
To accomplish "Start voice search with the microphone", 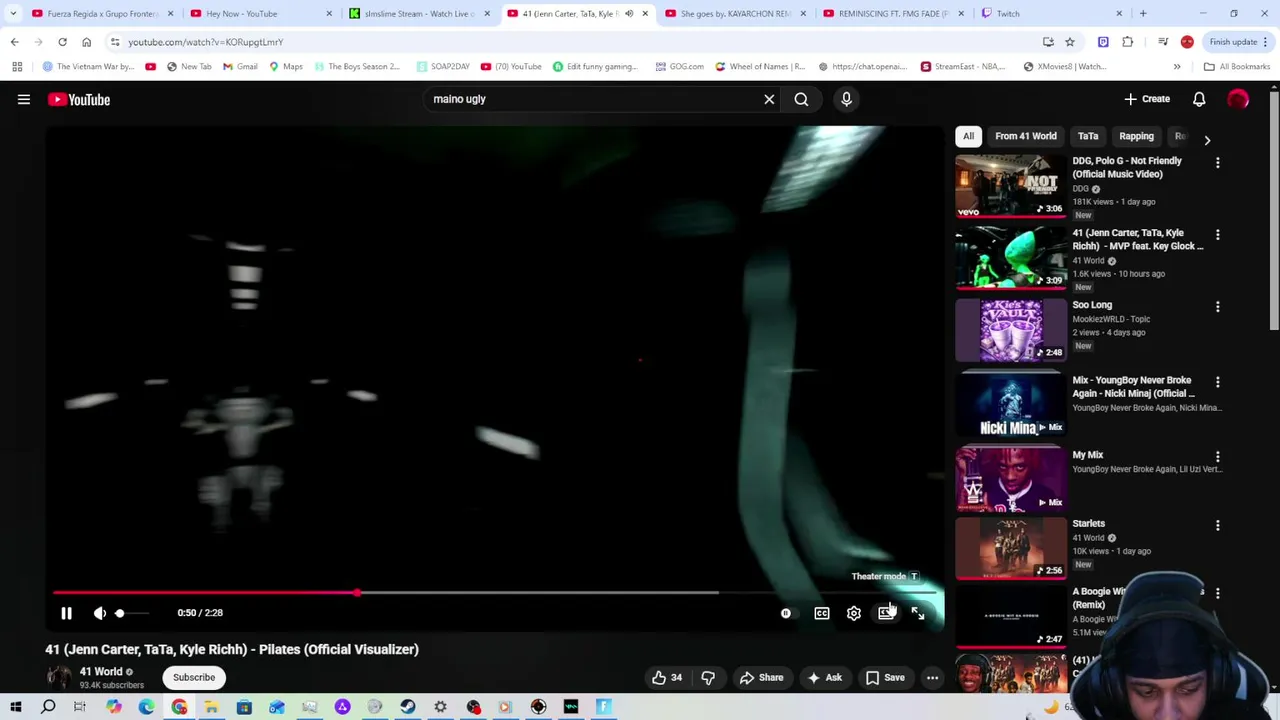I will (846, 99).
